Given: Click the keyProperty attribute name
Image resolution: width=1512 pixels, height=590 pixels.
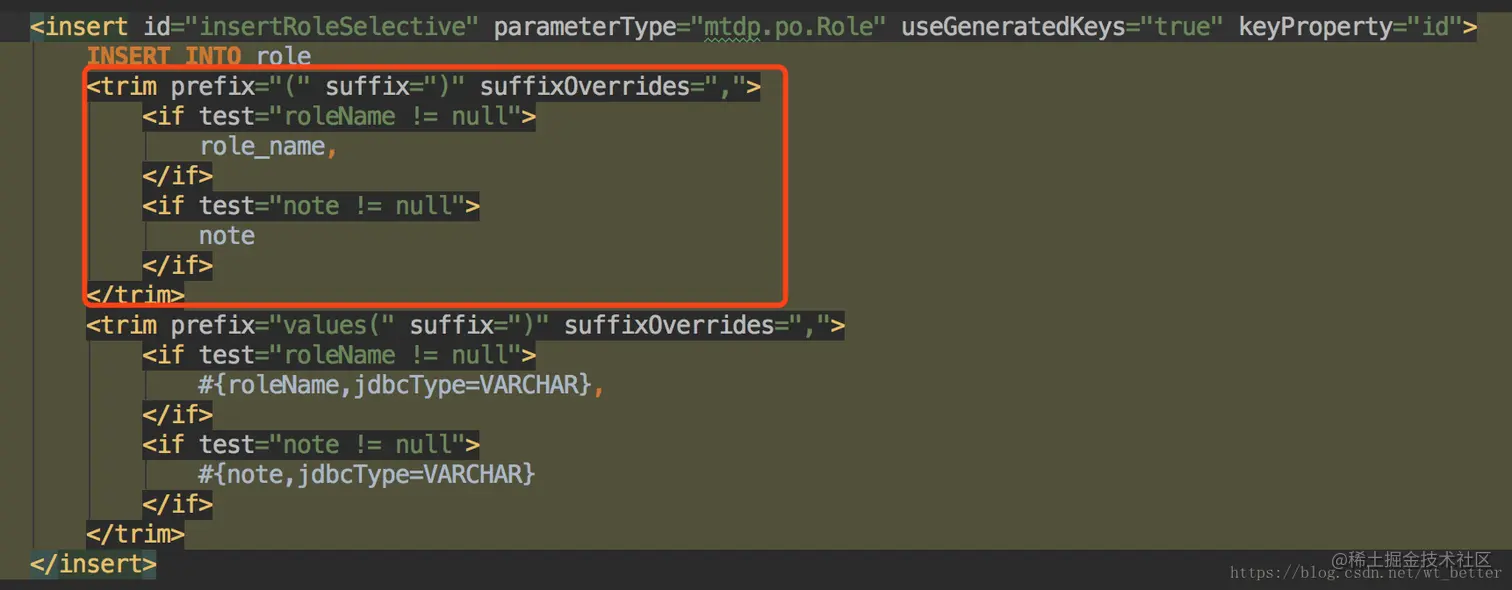Looking at the screenshot, I should click(x=1316, y=26).
